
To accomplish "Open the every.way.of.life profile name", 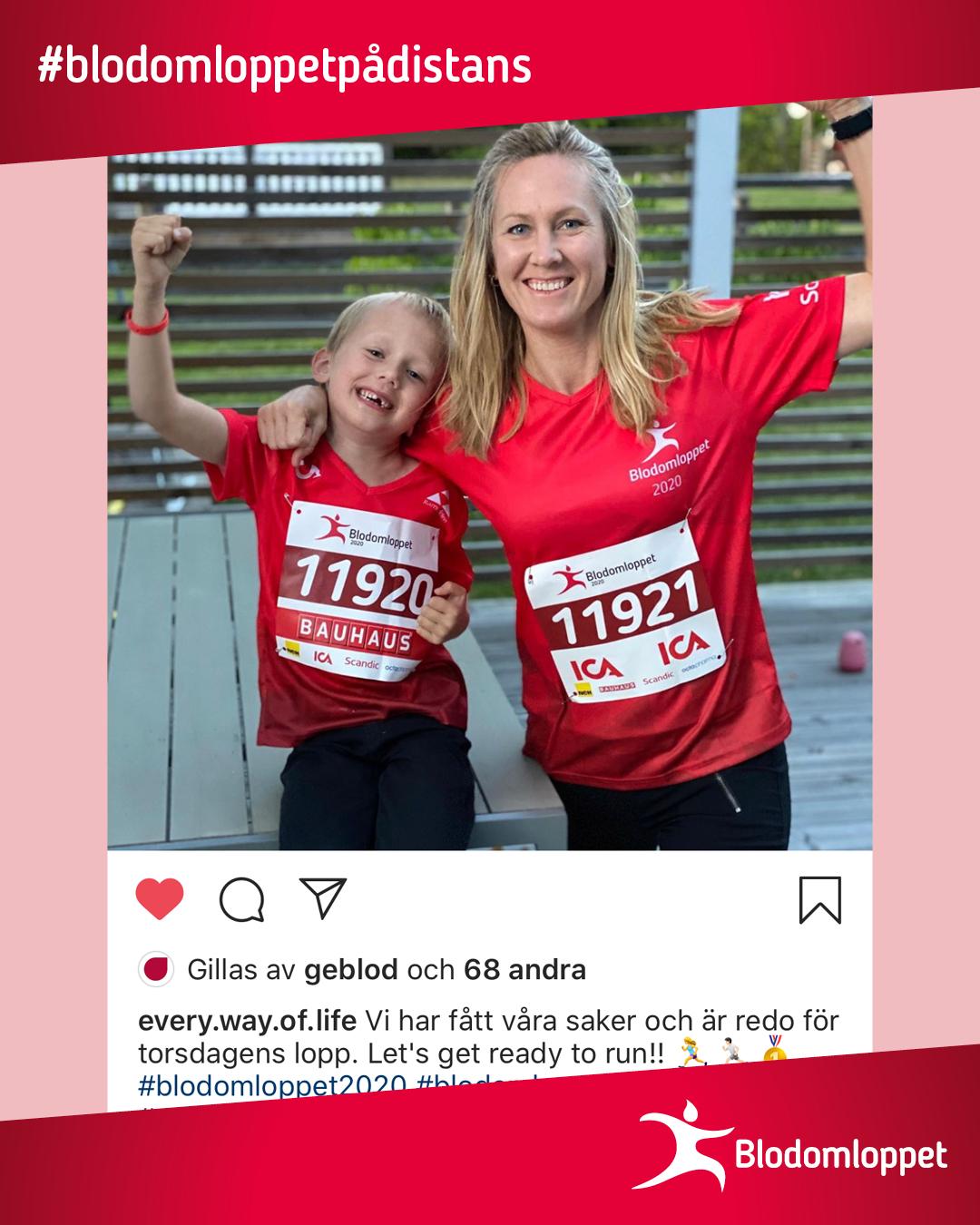I will (247, 1021).
